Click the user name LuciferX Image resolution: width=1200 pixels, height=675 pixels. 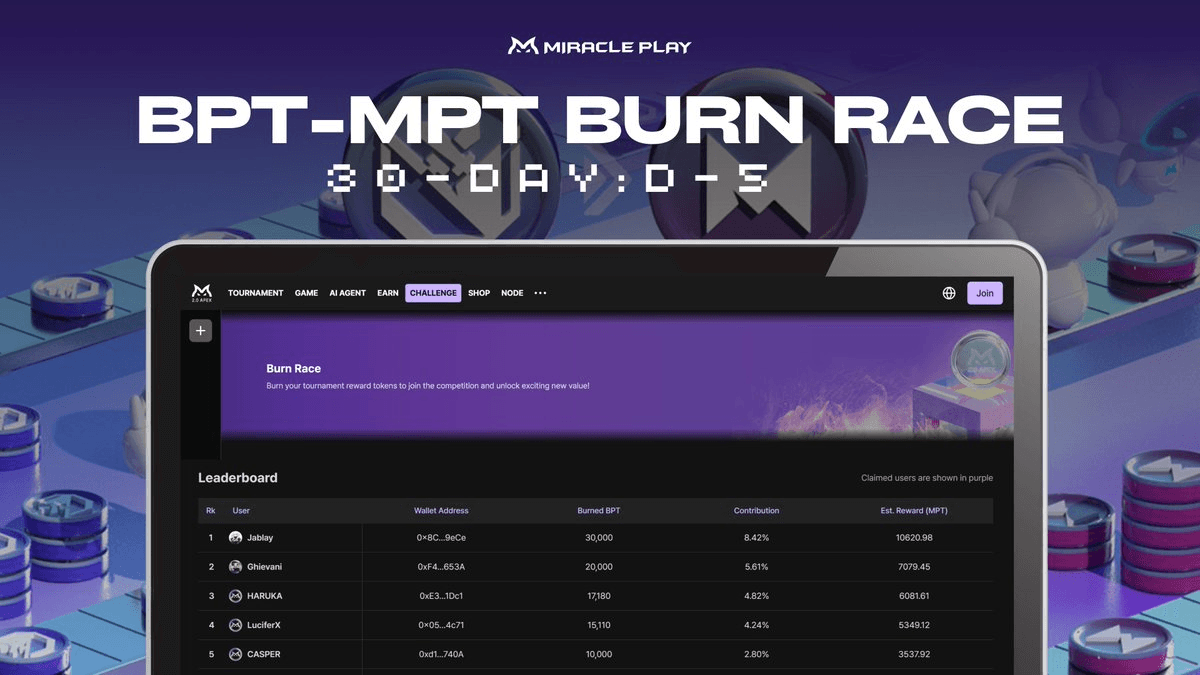coord(264,625)
